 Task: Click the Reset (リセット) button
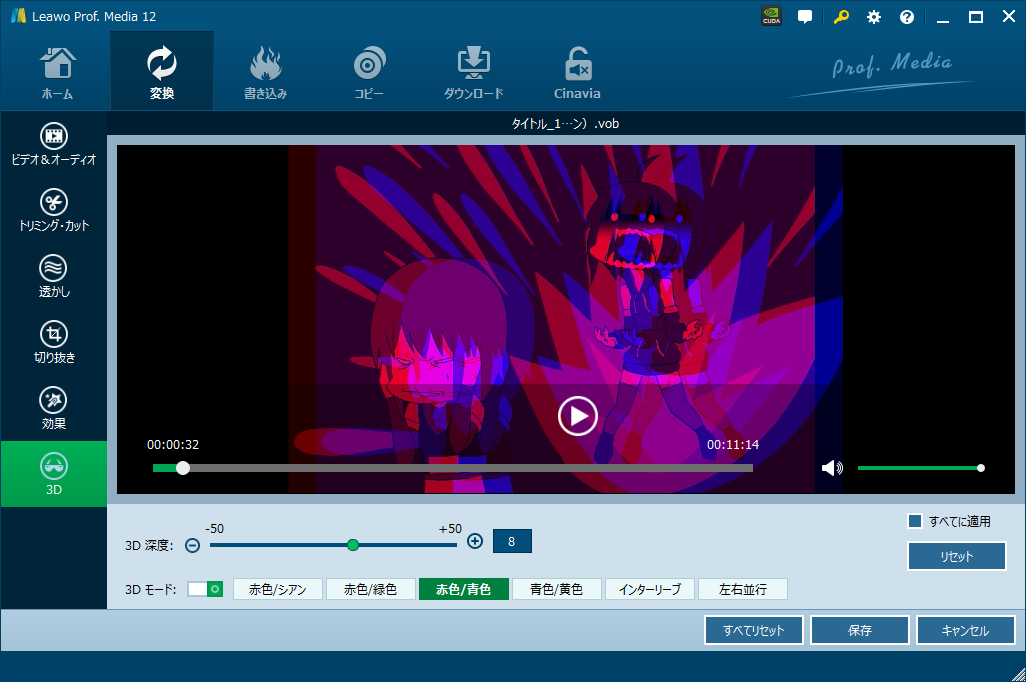click(x=956, y=556)
